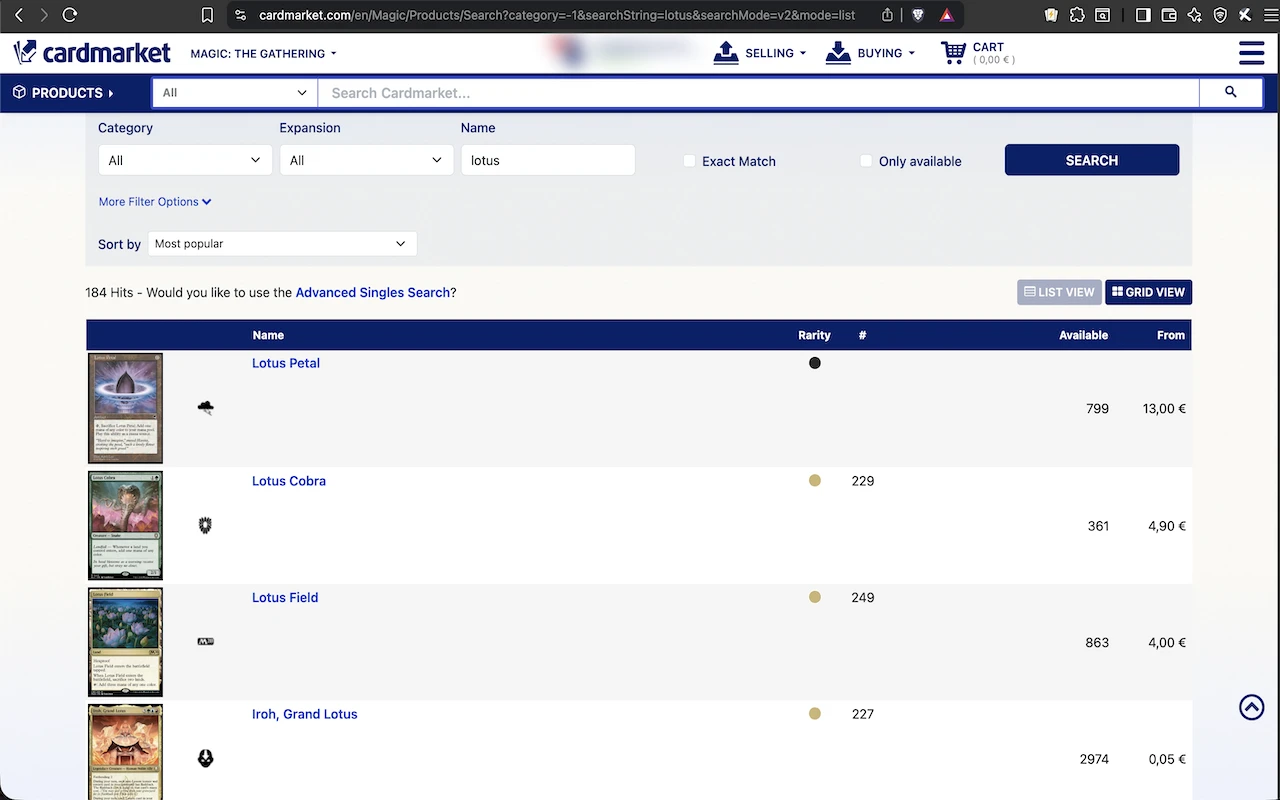The width and height of the screenshot is (1280, 800).
Task: Open the Category dropdown
Action: pos(184,160)
